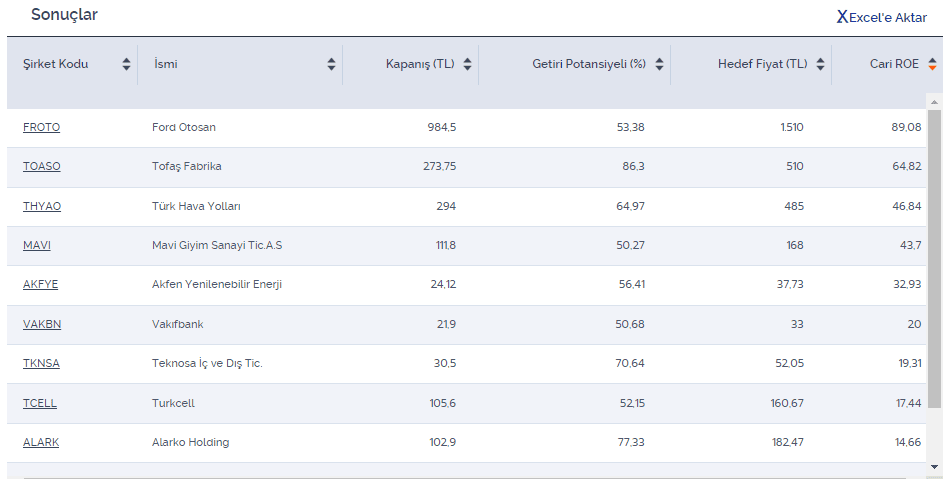Click Hedef Fiyat (TL) sort arrows
This screenshot has height=479, width=949.
pos(820,64)
